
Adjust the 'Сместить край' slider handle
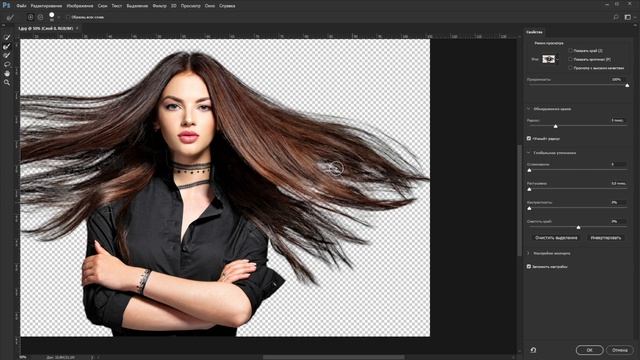pyautogui.click(x=578, y=227)
